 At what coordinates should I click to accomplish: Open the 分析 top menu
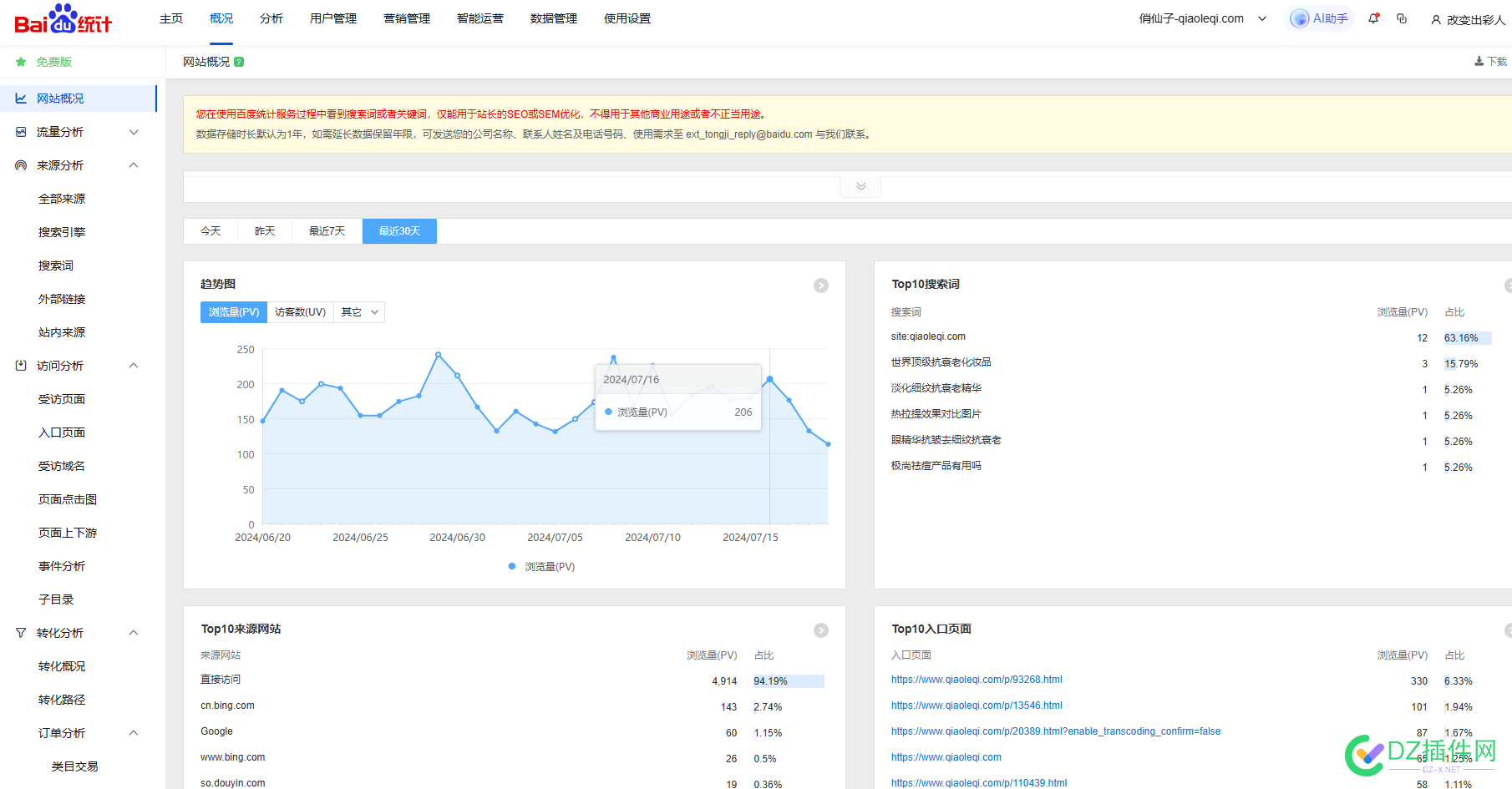(271, 18)
